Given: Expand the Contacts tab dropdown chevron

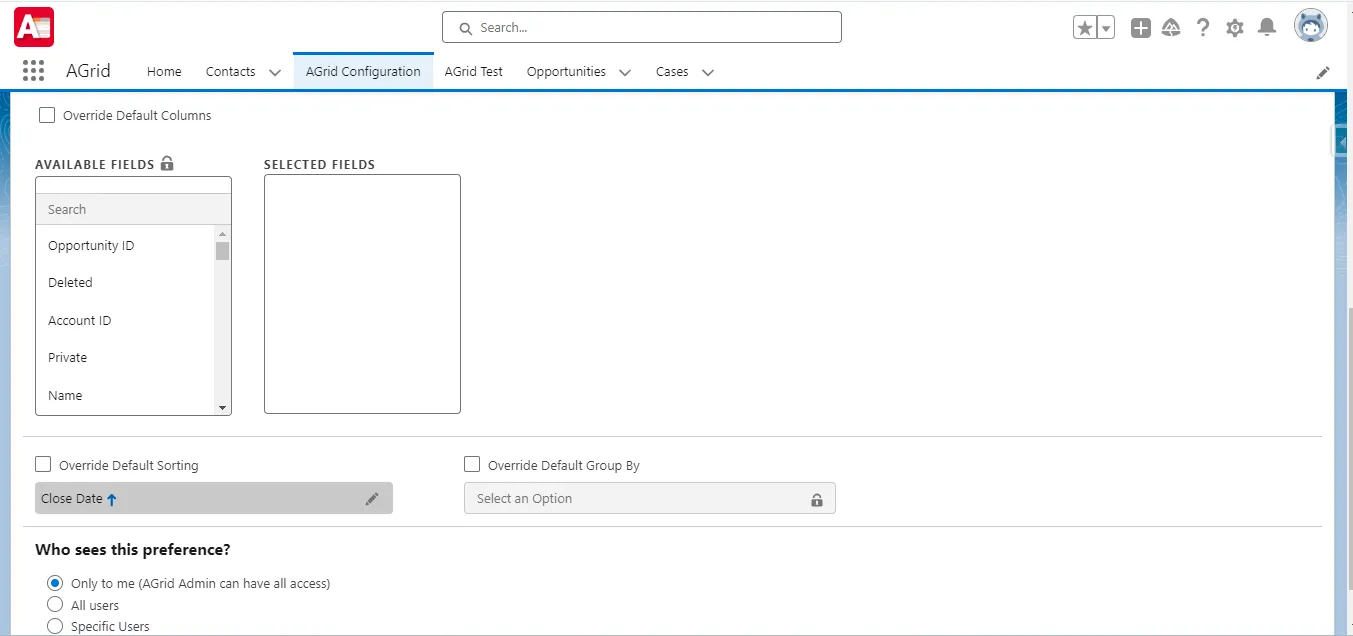Looking at the screenshot, I should pyautogui.click(x=274, y=72).
